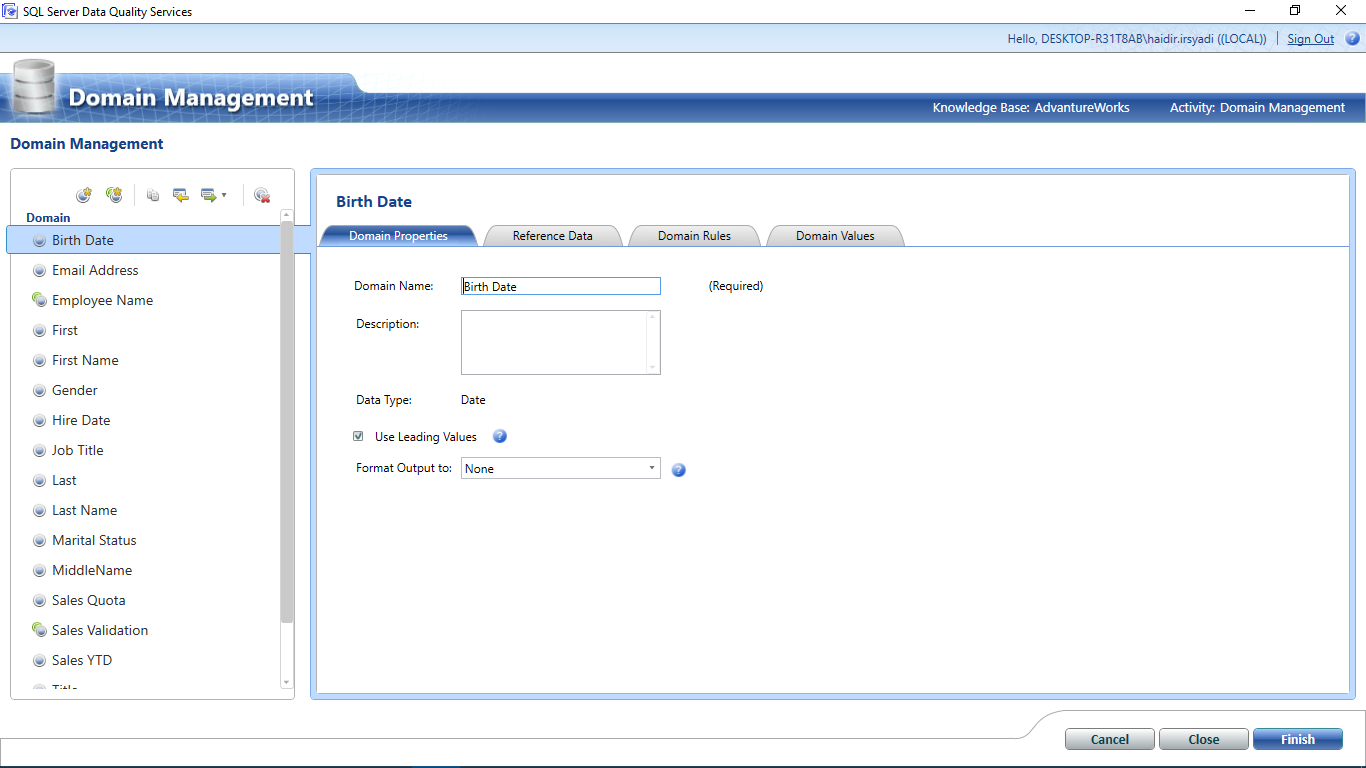Image resolution: width=1366 pixels, height=768 pixels.
Task: Sign Out of the session
Action: point(1310,38)
